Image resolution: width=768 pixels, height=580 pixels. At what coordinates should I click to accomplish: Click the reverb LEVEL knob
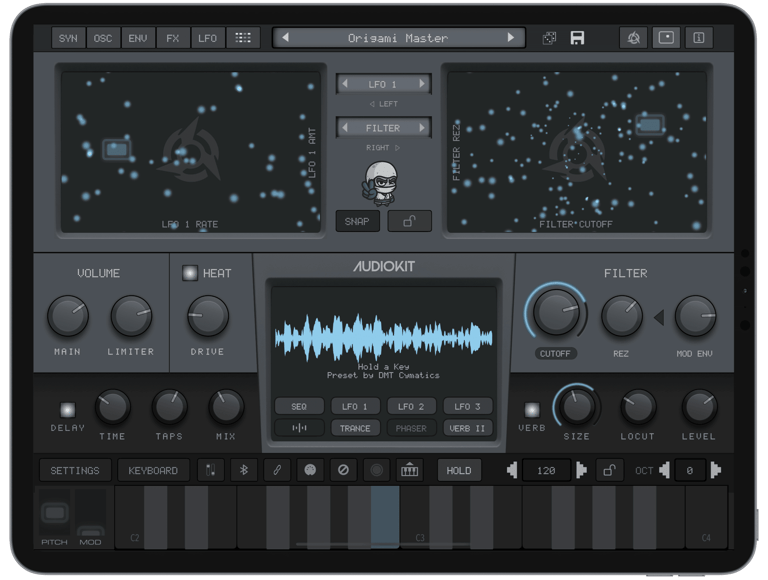(x=699, y=407)
